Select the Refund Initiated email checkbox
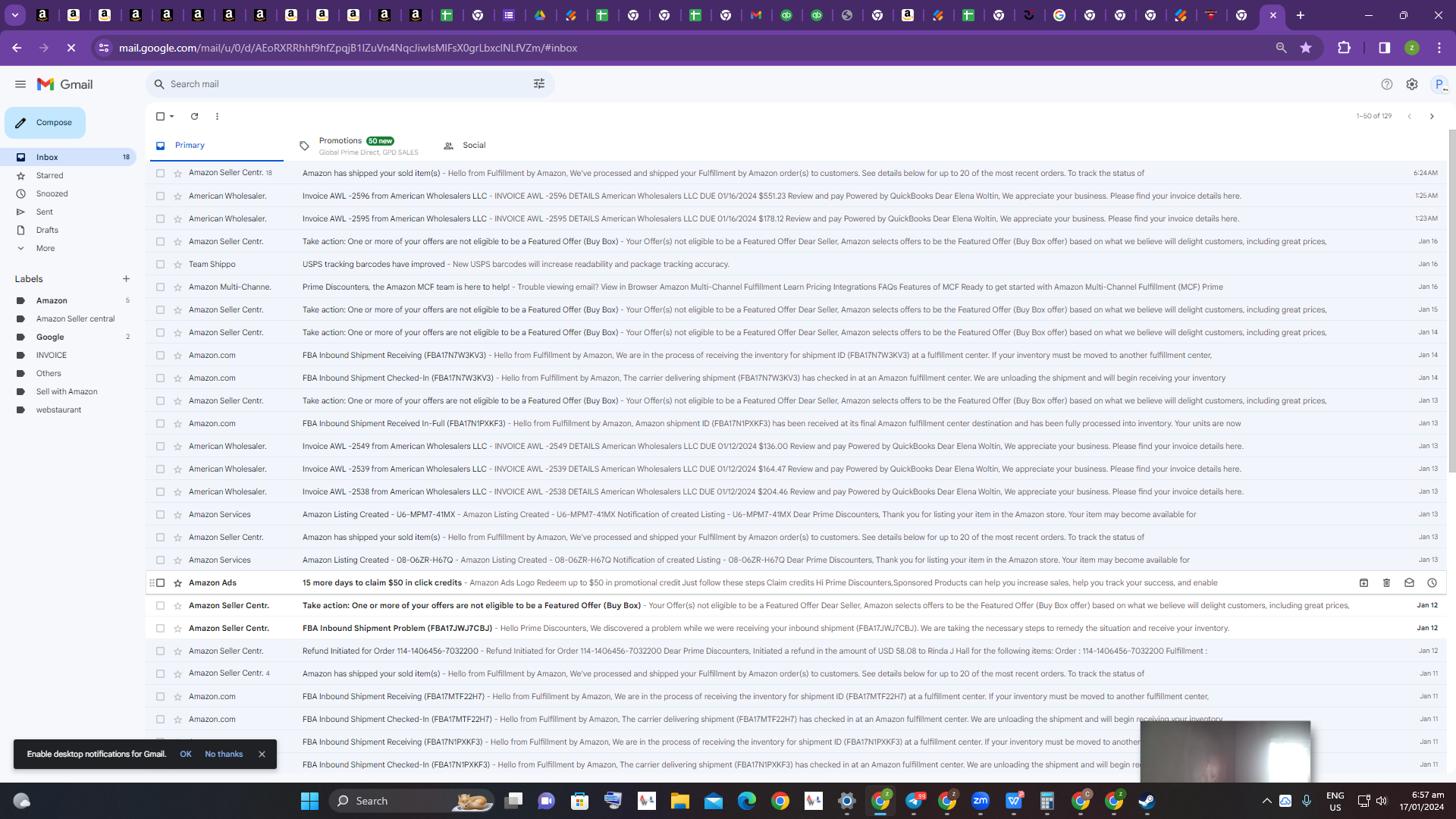The width and height of the screenshot is (1456, 819). click(160, 651)
